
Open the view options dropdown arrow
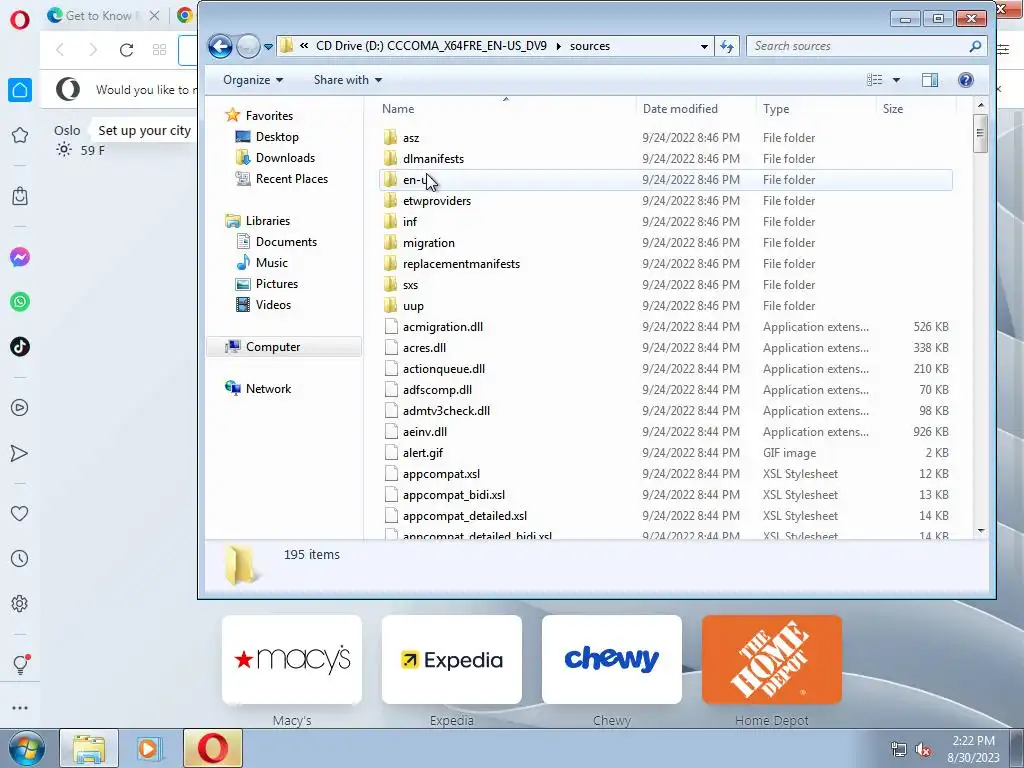coord(896,80)
